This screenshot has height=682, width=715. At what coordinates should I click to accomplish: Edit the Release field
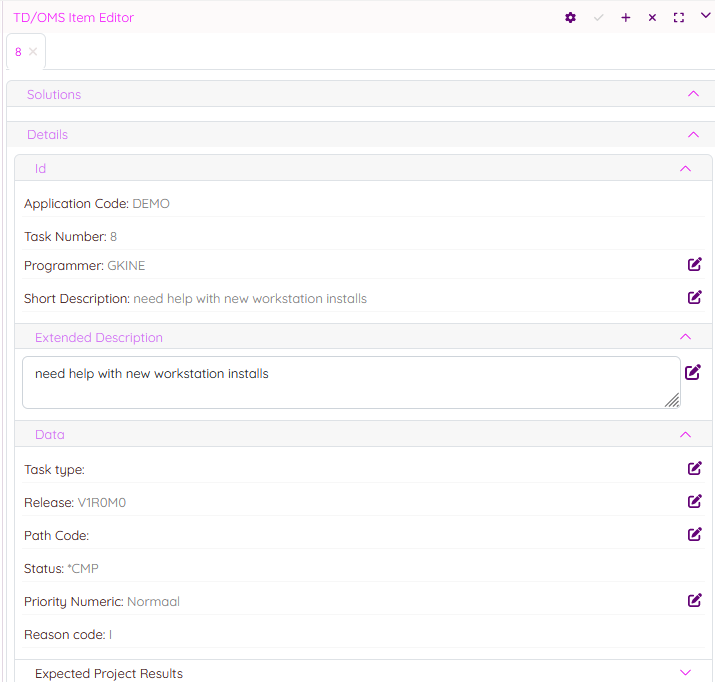tap(694, 501)
